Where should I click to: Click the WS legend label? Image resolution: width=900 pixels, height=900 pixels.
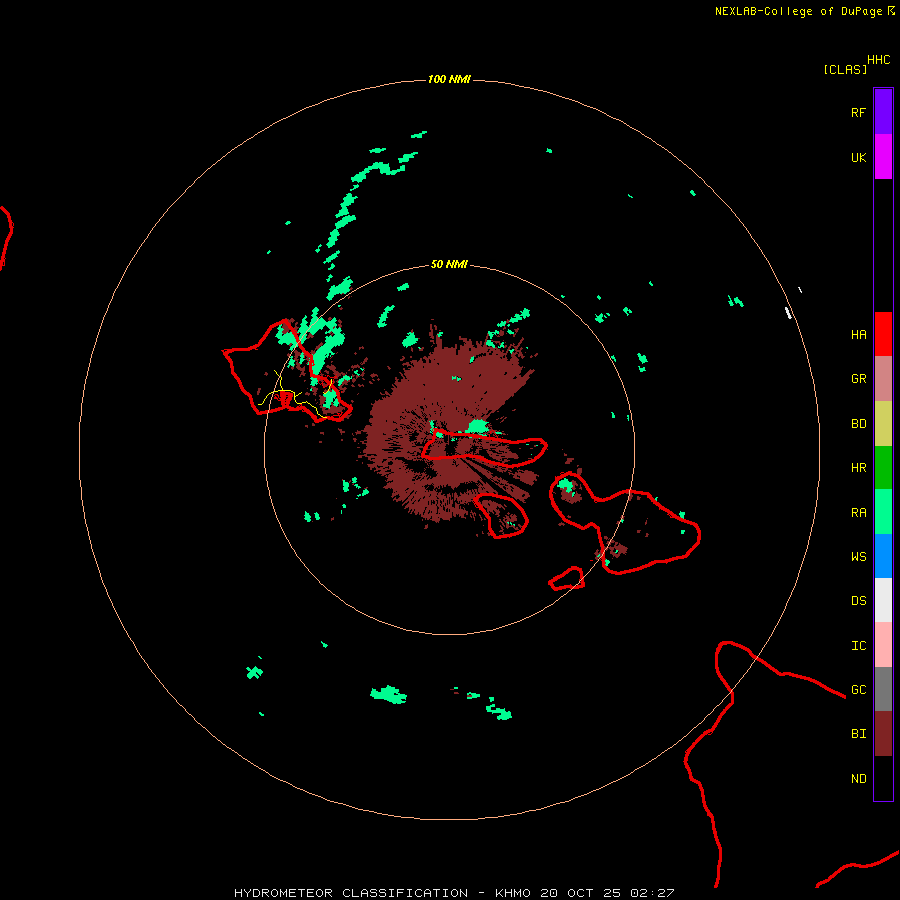point(858,556)
